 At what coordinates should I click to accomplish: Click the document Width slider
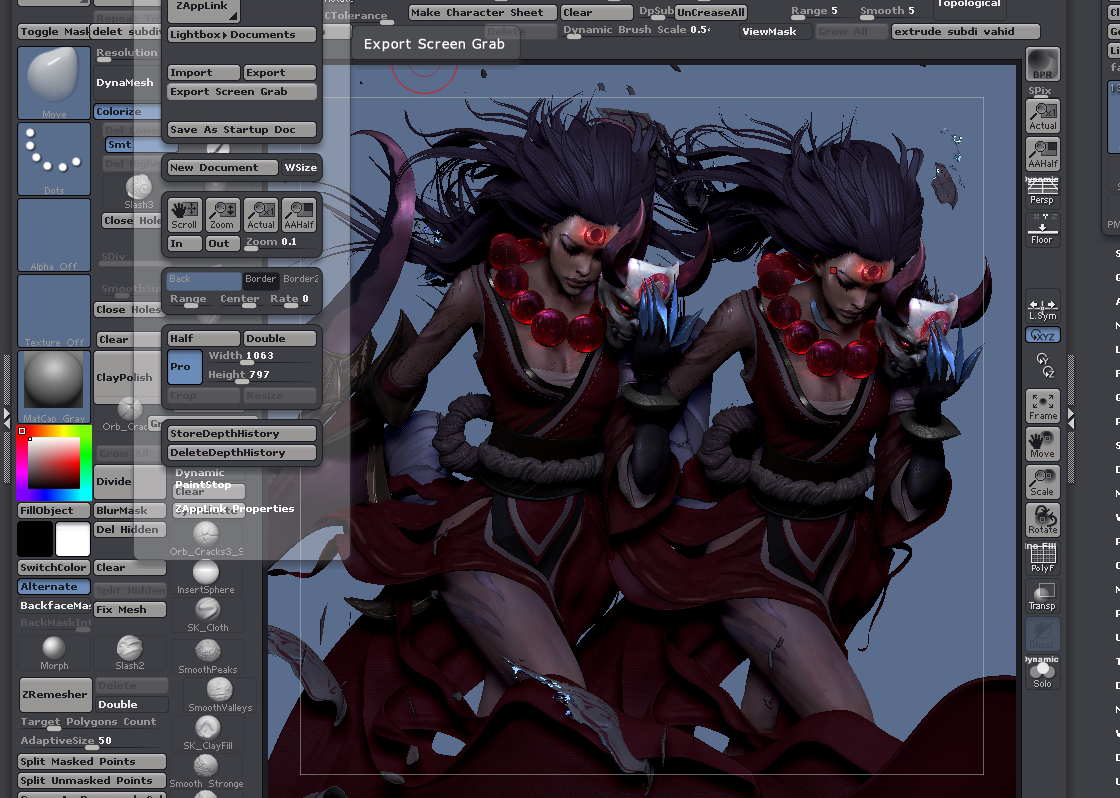pos(261,356)
